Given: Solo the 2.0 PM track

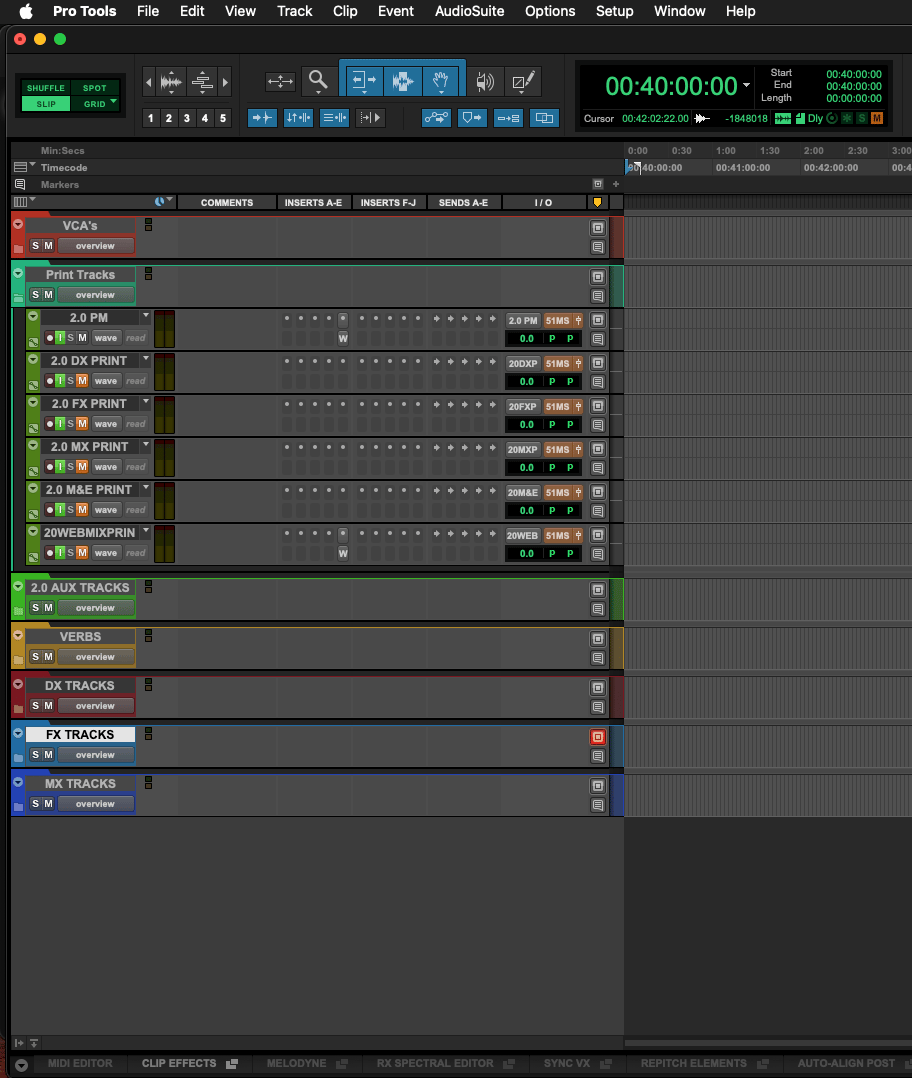Looking at the screenshot, I should [71, 338].
